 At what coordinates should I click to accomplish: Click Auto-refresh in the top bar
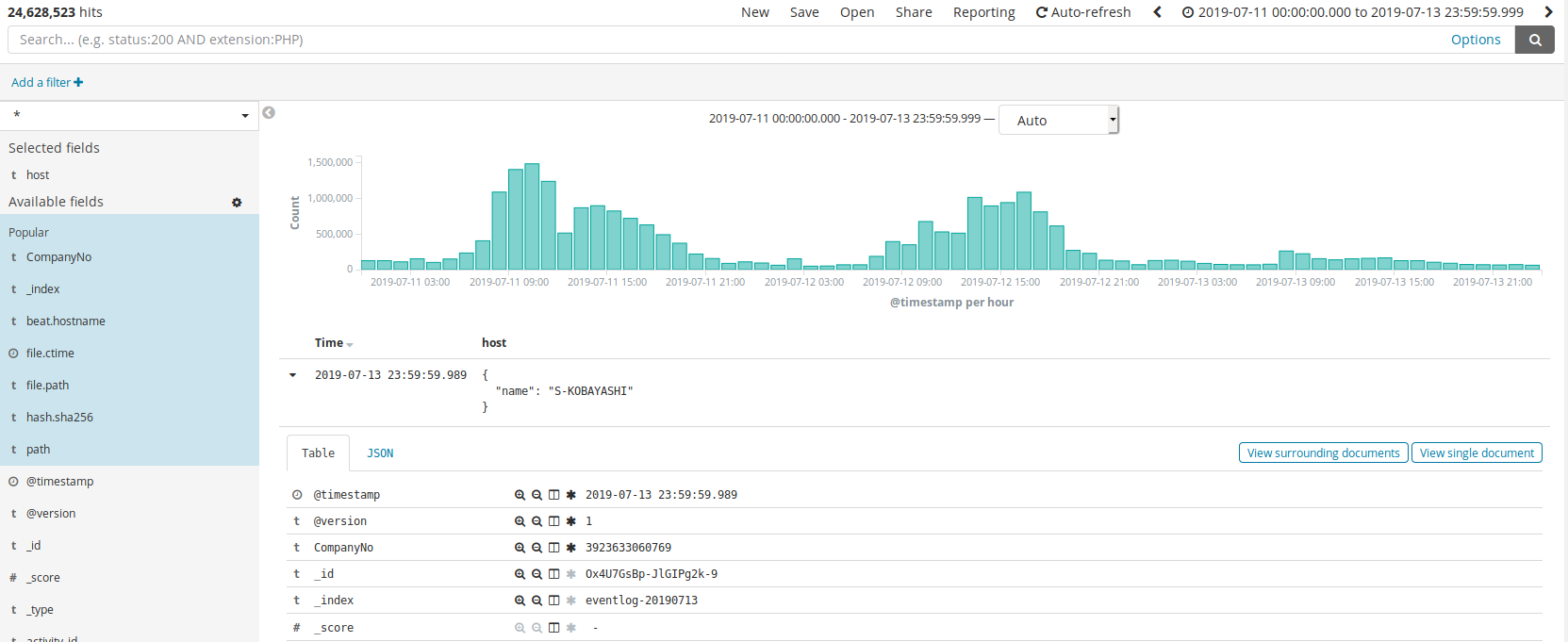(x=1083, y=12)
